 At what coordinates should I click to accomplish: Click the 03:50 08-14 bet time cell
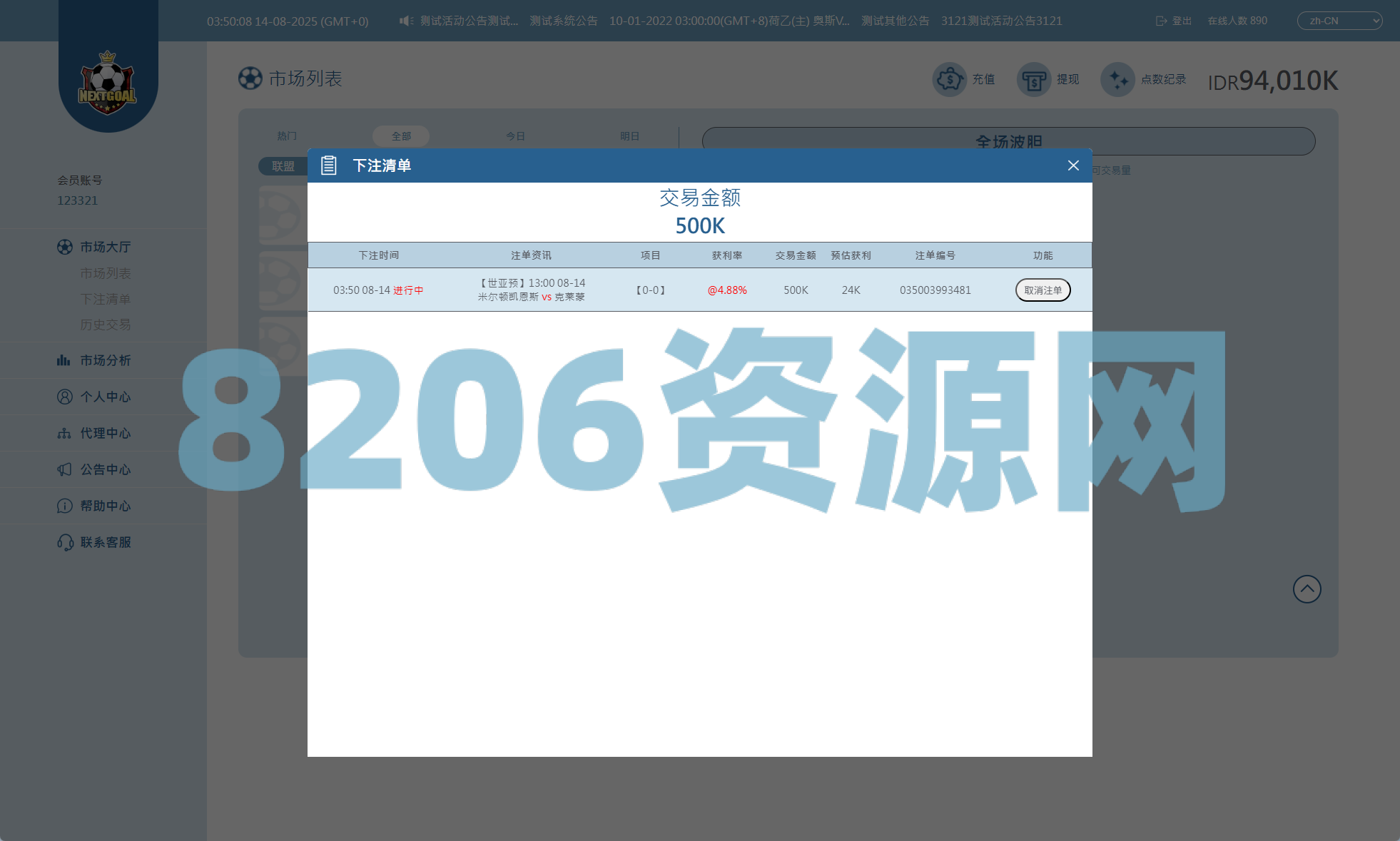click(362, 290)
